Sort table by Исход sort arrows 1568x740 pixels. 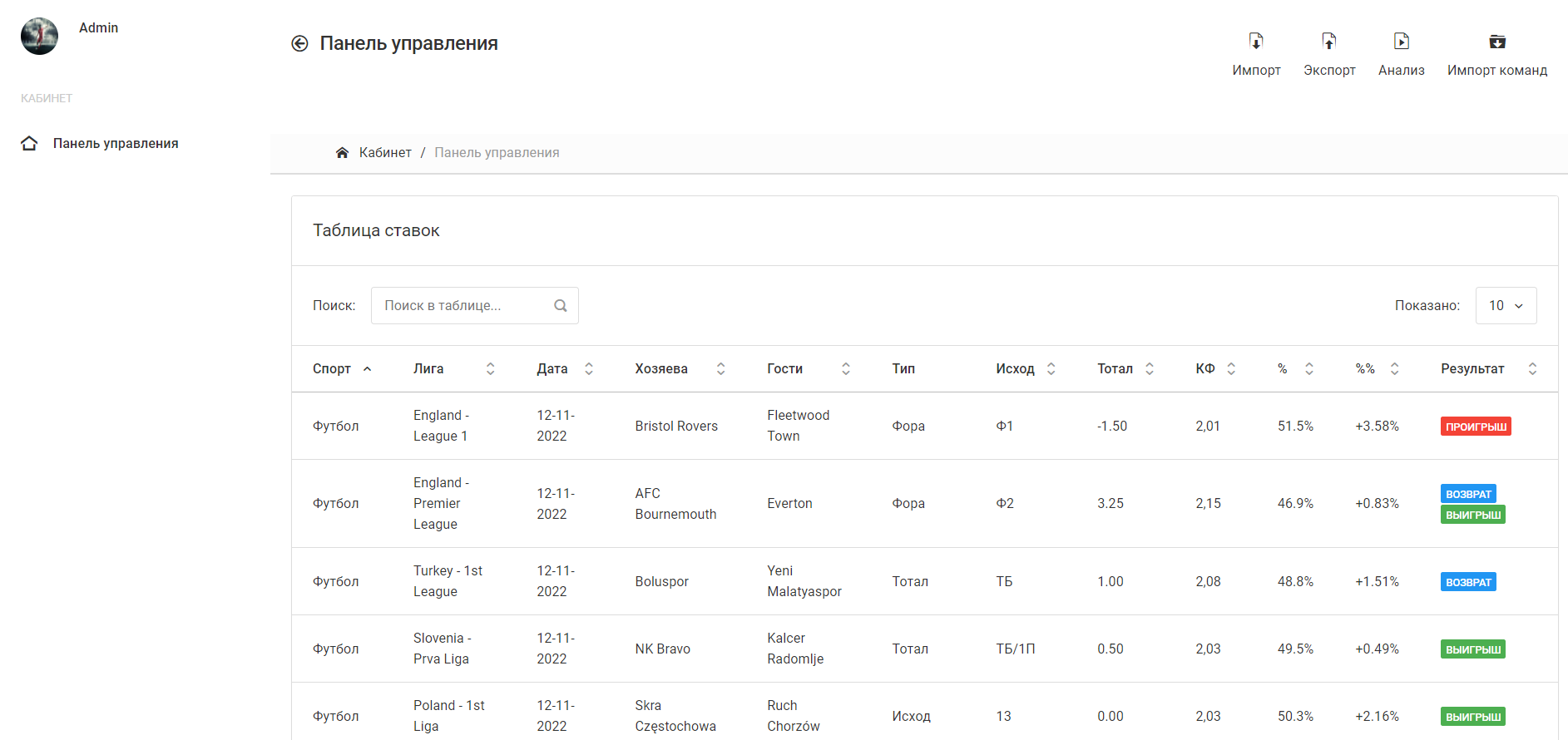pos(1051,368)
